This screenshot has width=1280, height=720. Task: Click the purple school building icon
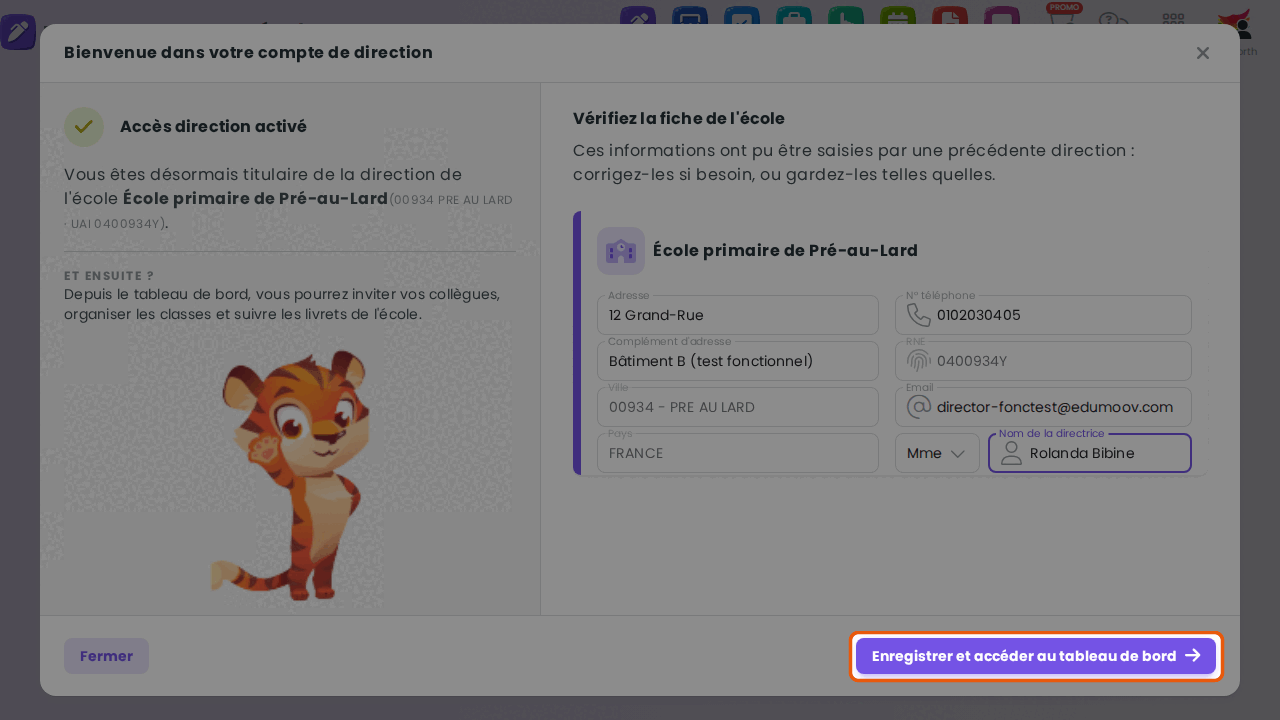(621, 251)
